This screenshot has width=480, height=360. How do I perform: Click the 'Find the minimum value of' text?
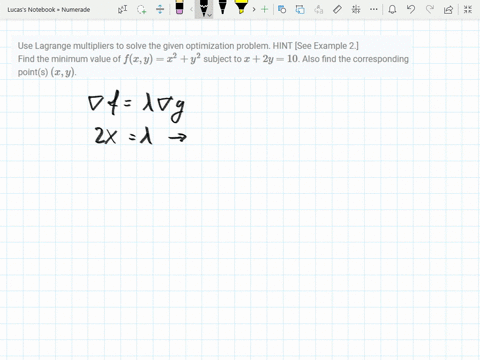(69, 59)
